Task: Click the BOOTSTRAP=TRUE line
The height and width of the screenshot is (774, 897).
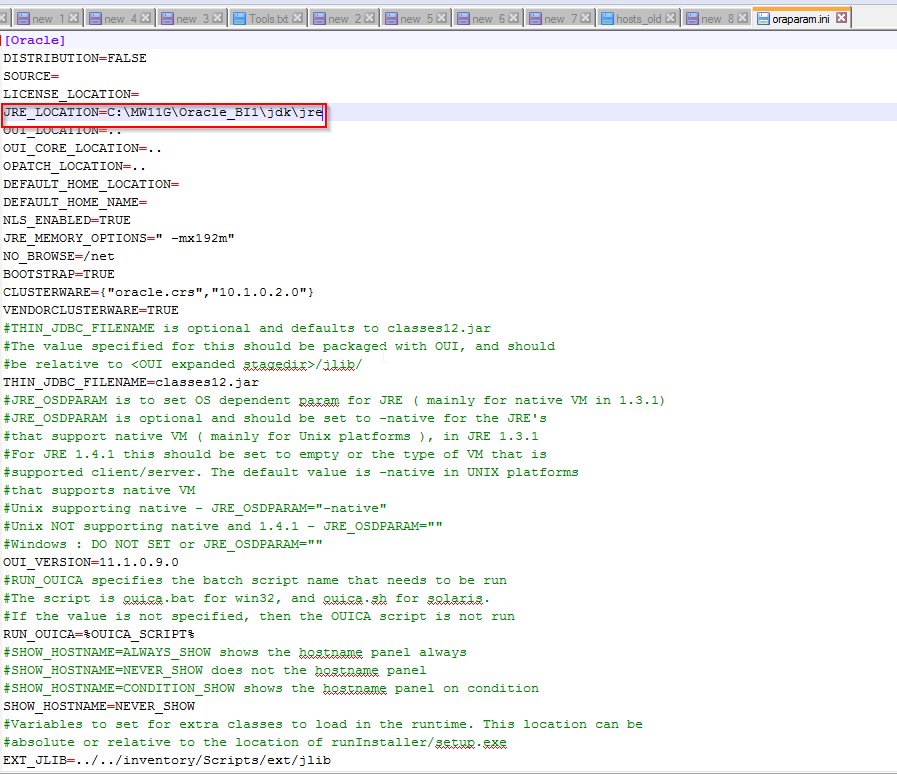Action: [x=59, y=275]
